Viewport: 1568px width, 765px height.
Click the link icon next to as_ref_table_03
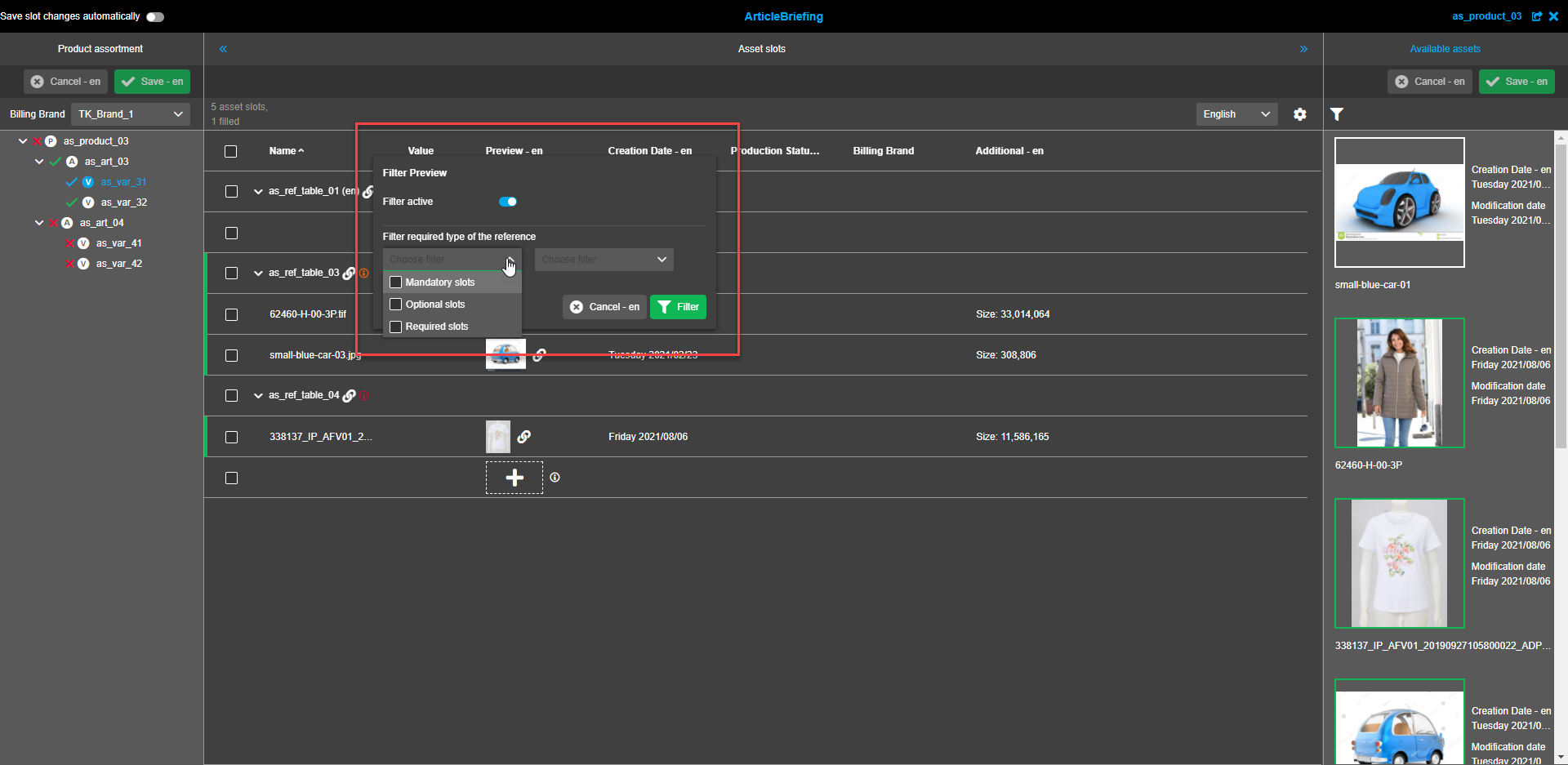350,273
